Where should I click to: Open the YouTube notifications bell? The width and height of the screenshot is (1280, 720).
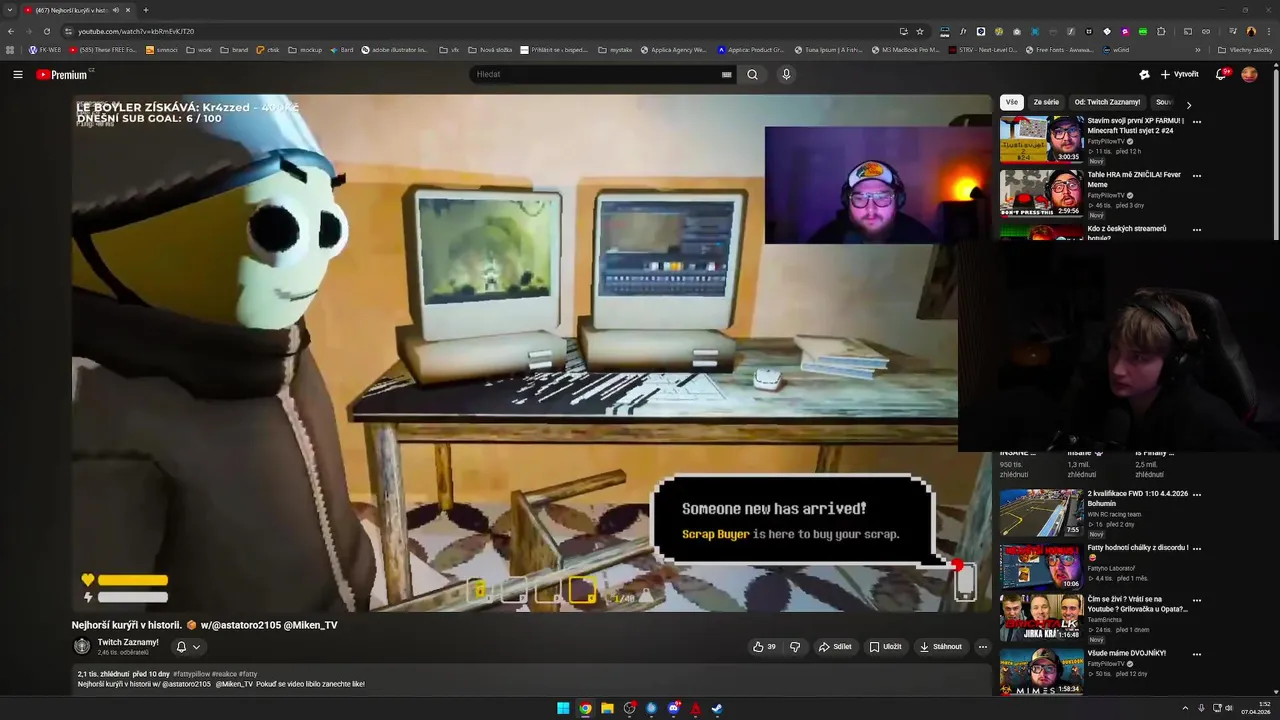click(x=1221, y=74)
